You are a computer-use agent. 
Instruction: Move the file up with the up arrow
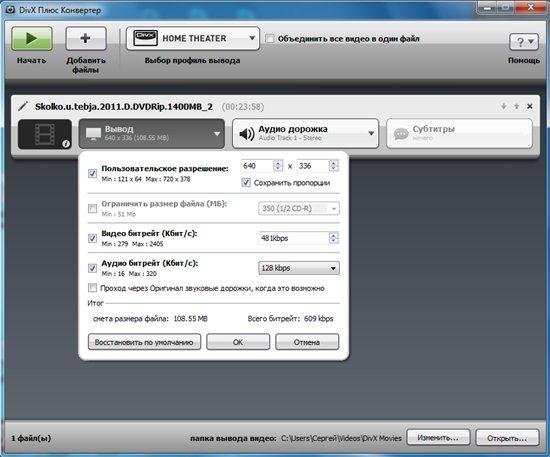click(x=516, y=106)
